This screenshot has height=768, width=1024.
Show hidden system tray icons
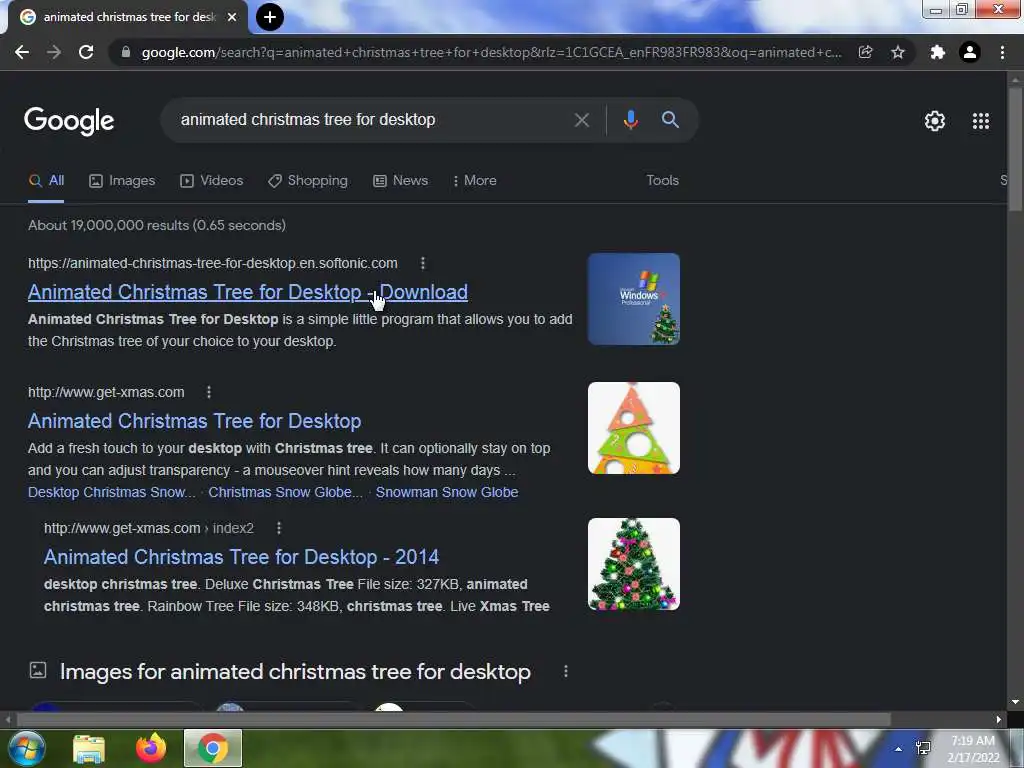pos(899,749)
